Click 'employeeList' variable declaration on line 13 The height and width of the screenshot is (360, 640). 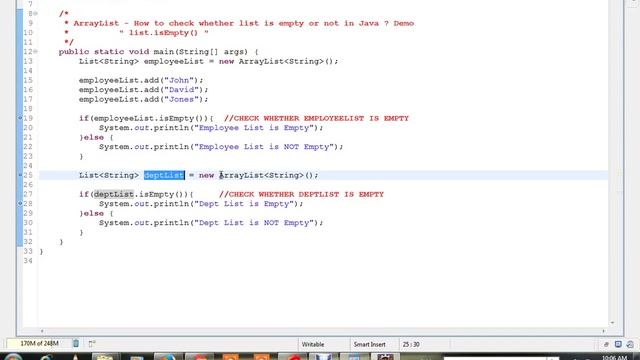[x=173, y=61]
